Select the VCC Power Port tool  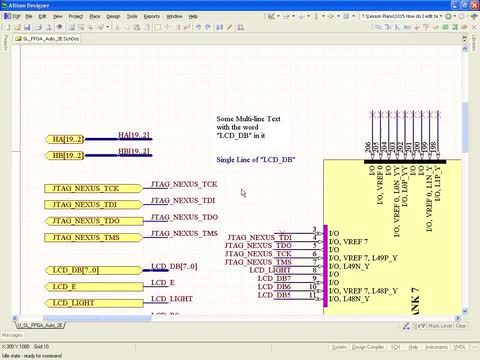point(426,27)
